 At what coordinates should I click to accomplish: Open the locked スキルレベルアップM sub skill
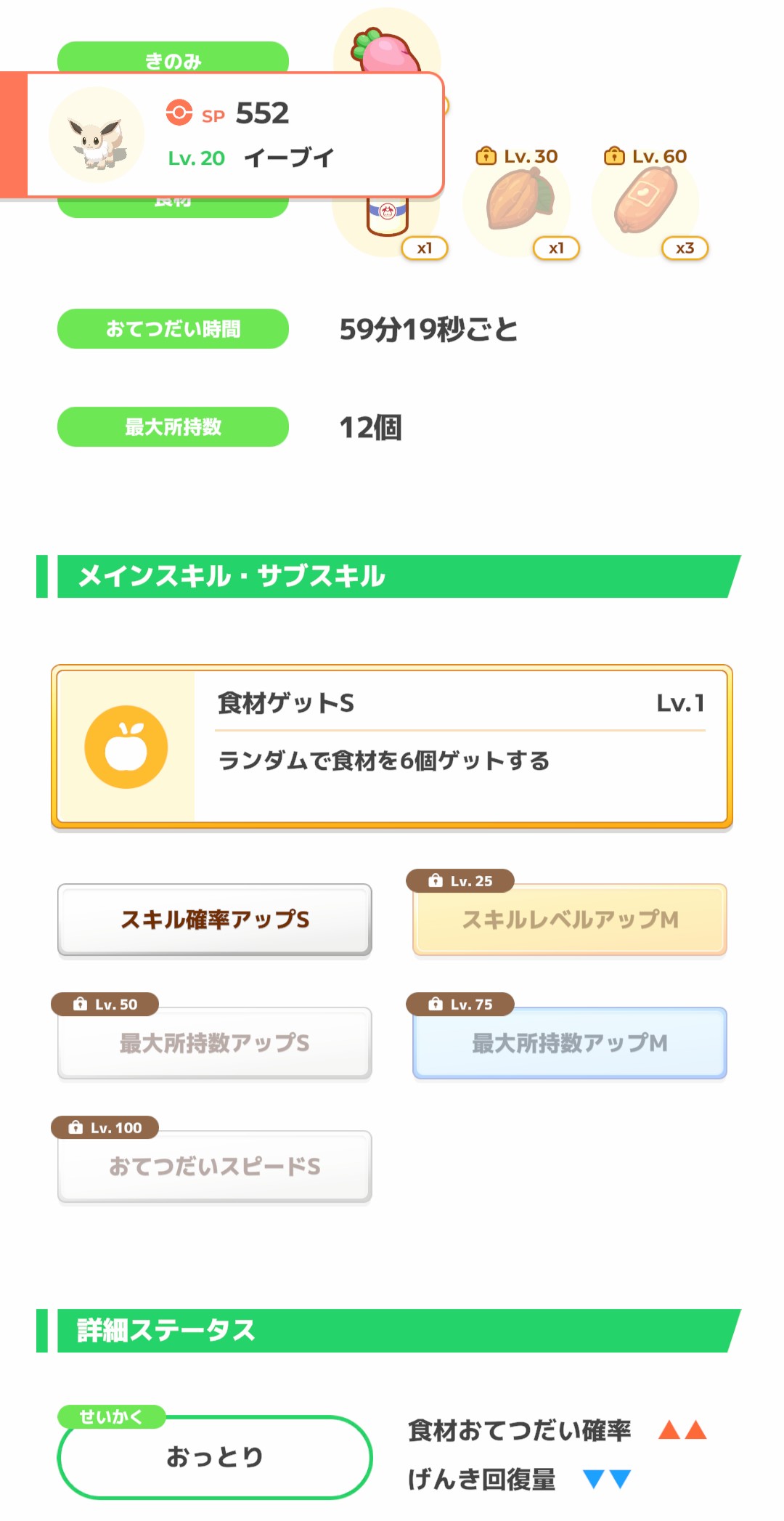tap(570, 920)
